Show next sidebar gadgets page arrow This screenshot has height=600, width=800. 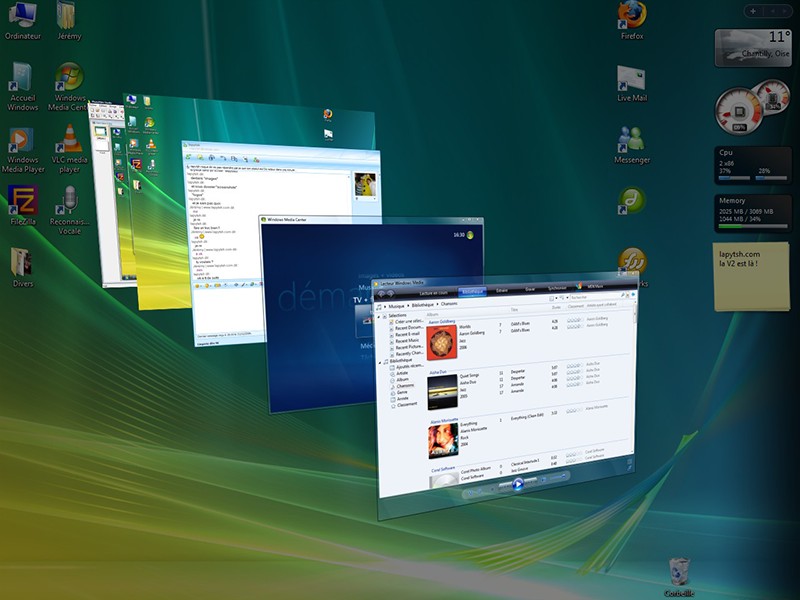(785, 11)
